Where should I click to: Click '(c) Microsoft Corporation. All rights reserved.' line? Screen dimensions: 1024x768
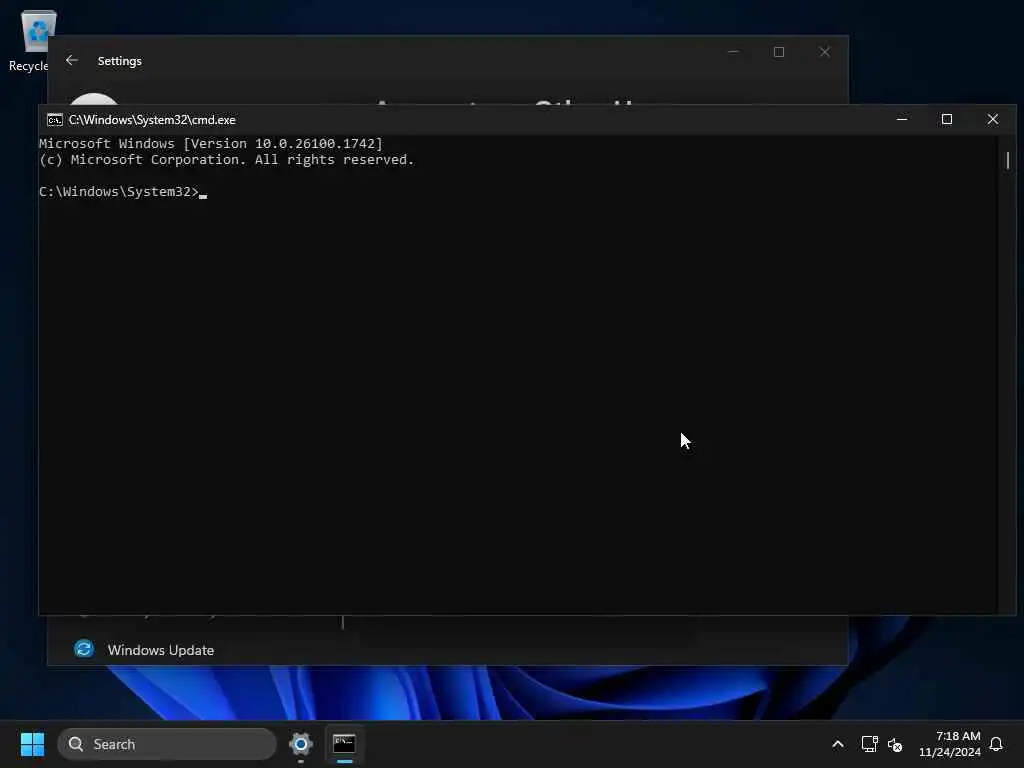point(227,160)
